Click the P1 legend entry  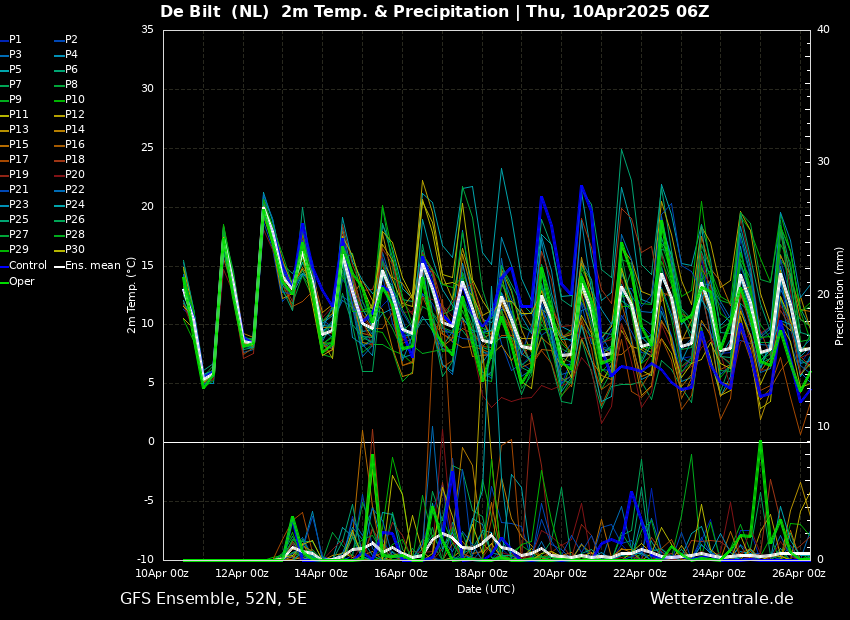[11, 40]
